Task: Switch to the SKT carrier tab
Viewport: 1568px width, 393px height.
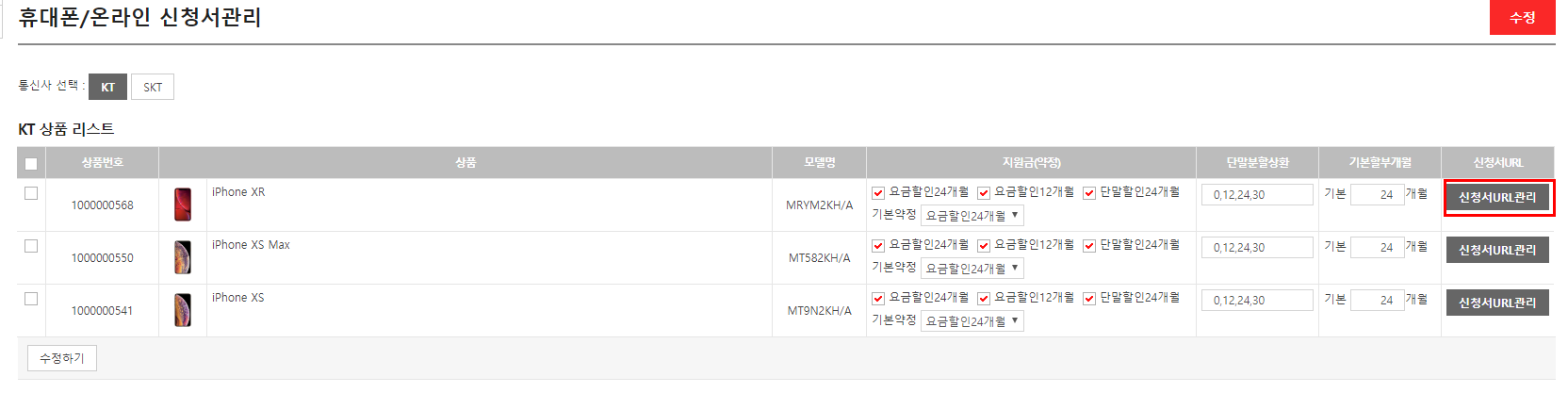Action: [x=153, y=87]
